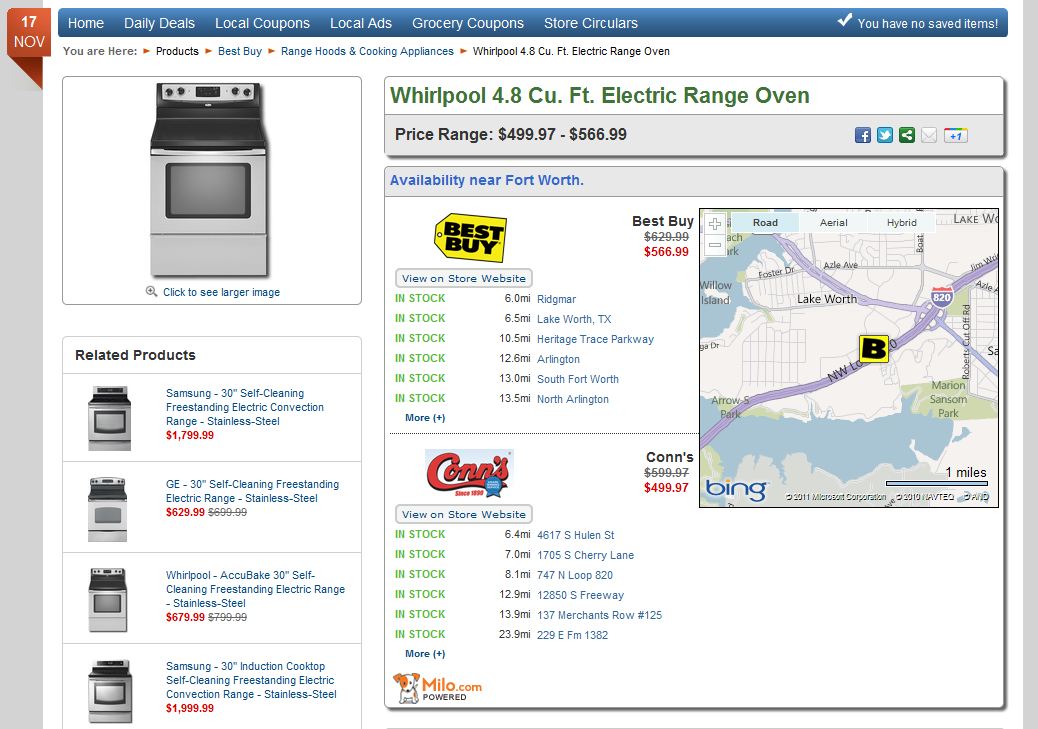
Task: Click the magnifier icon under product image
Action: 152,292
